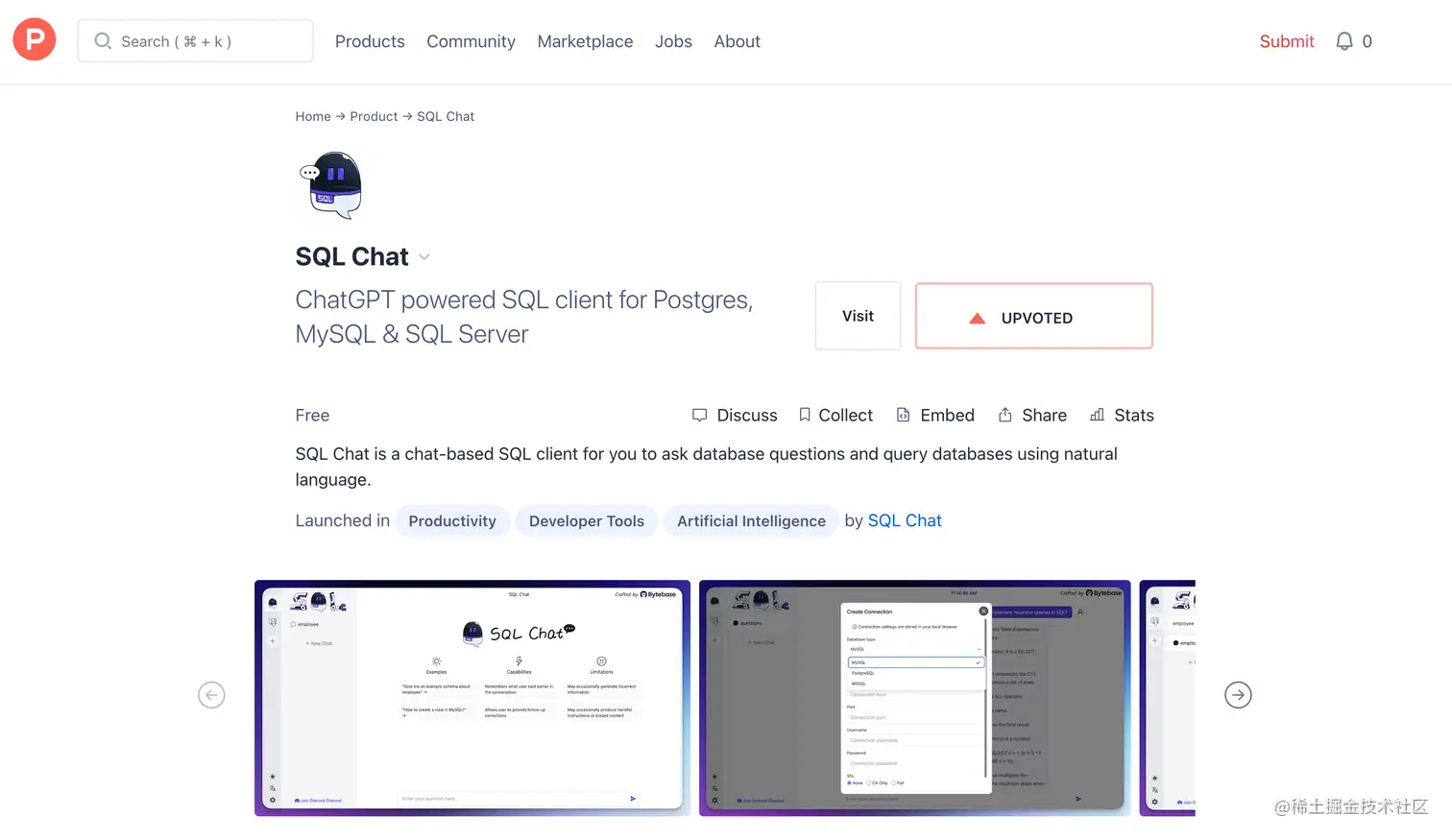Click the Submit link
The image size is (1452, 840).
(x=1287, y=41)
